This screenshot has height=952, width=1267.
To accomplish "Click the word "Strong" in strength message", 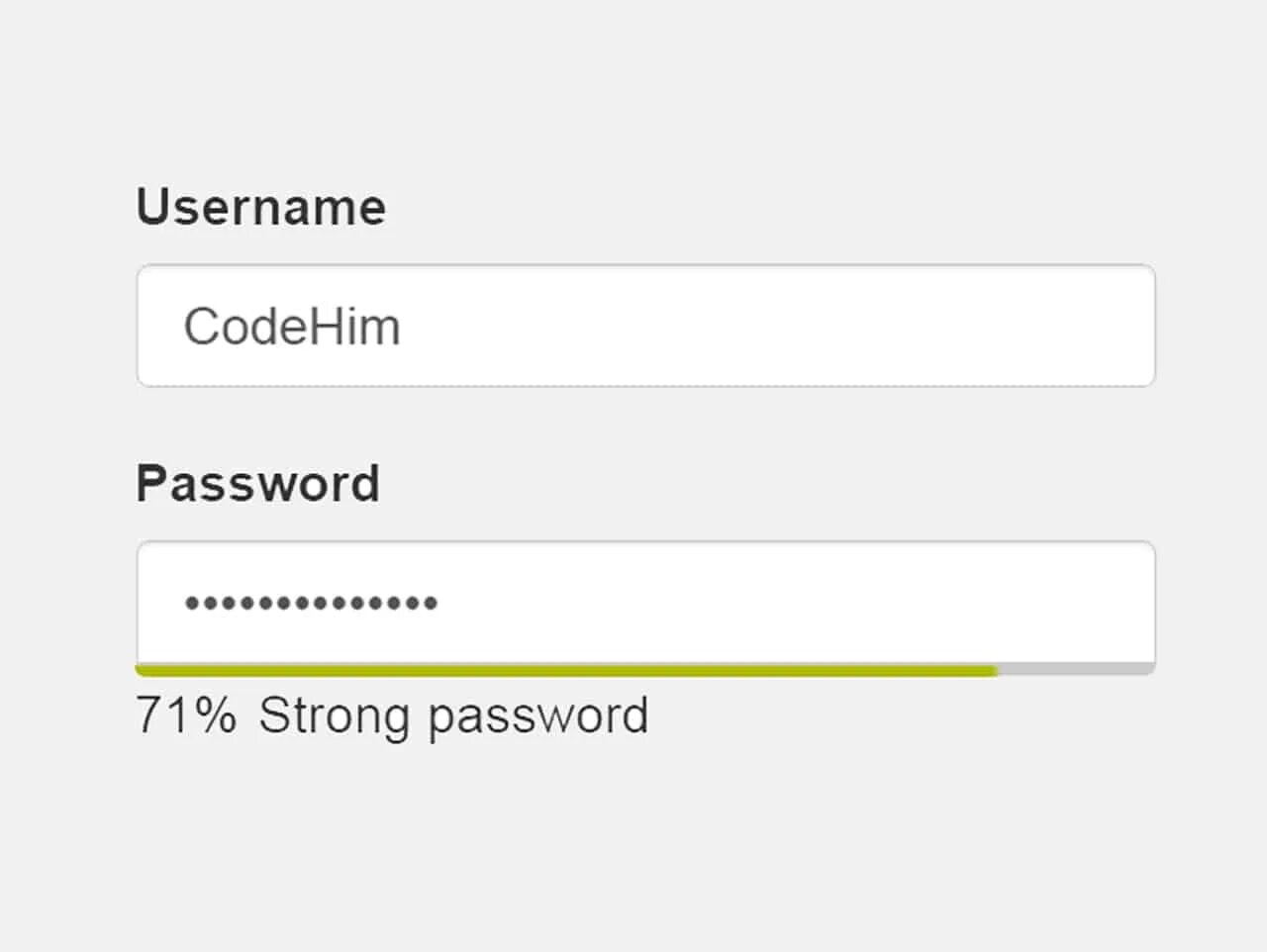I will tap(334, 715).
